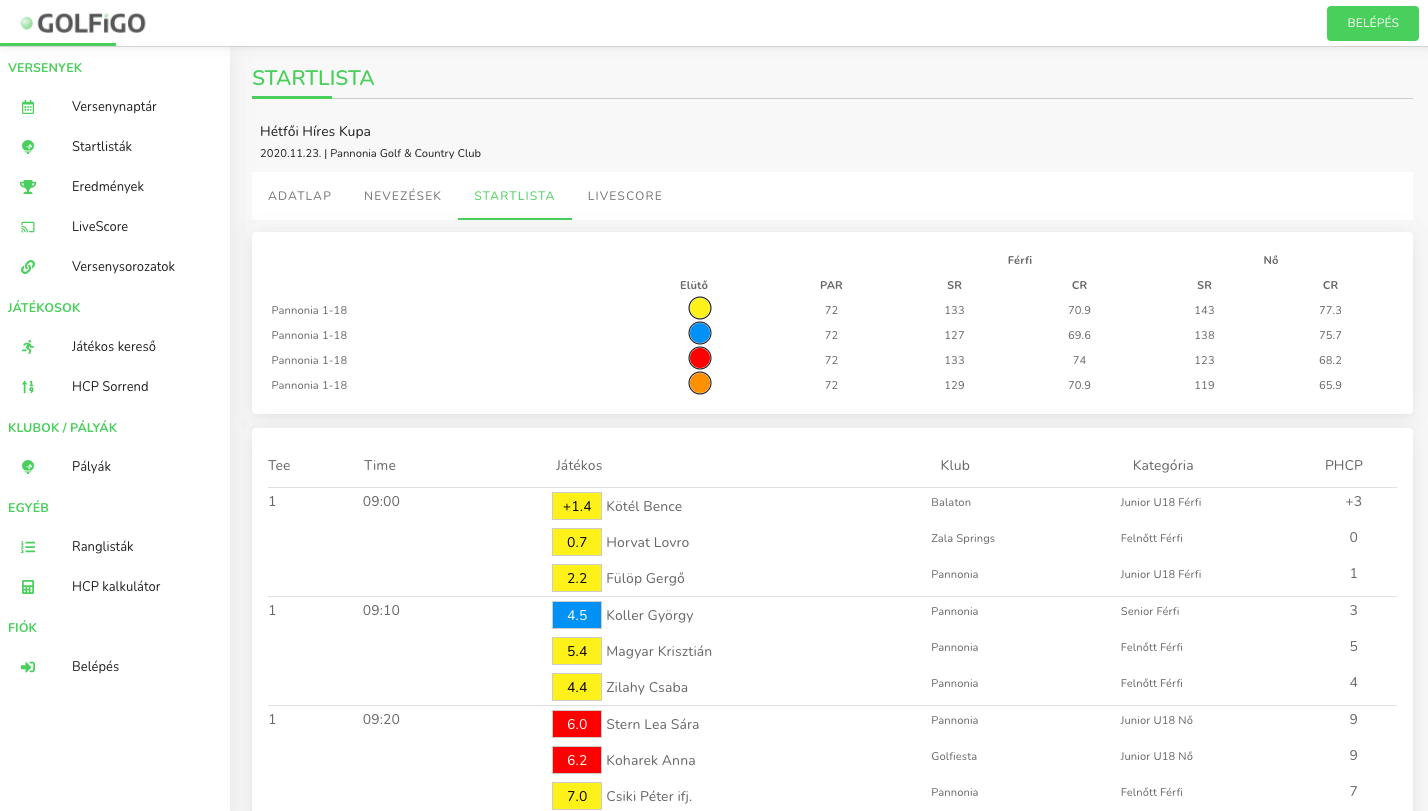Click player name Stern Lea Sára
1428x811 pixels.
click(x=653, y=724)
